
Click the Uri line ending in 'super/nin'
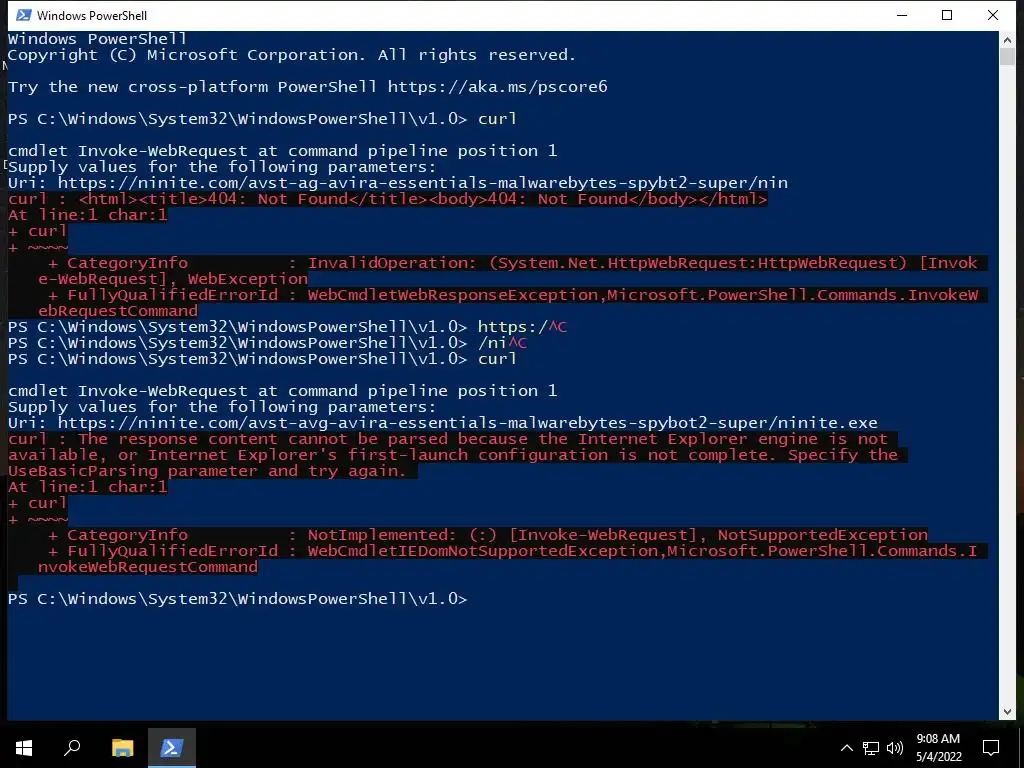pos(398,183)
